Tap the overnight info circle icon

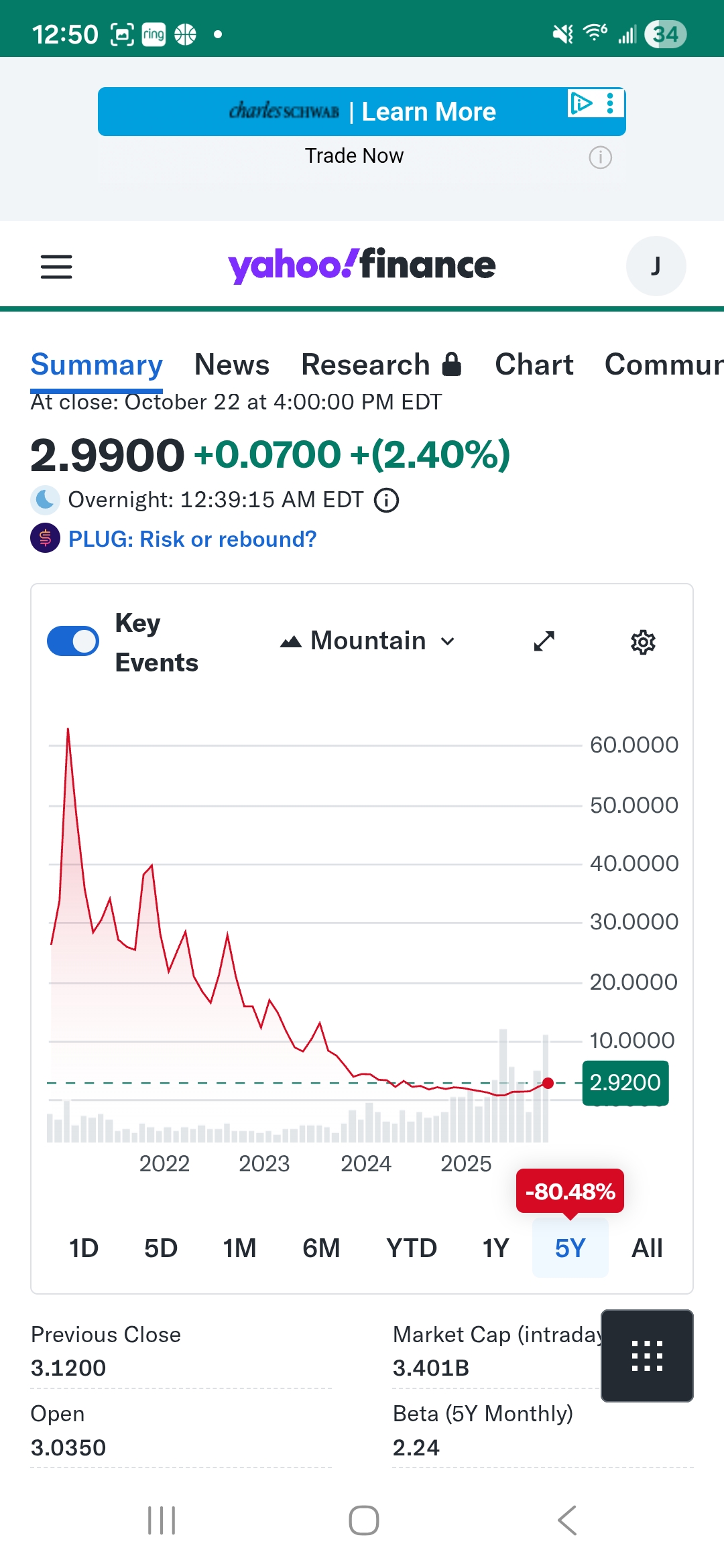tap(386, 500)
